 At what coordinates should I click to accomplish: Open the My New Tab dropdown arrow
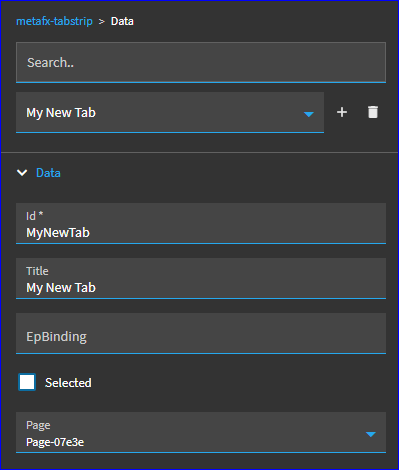tap(309, 114)
